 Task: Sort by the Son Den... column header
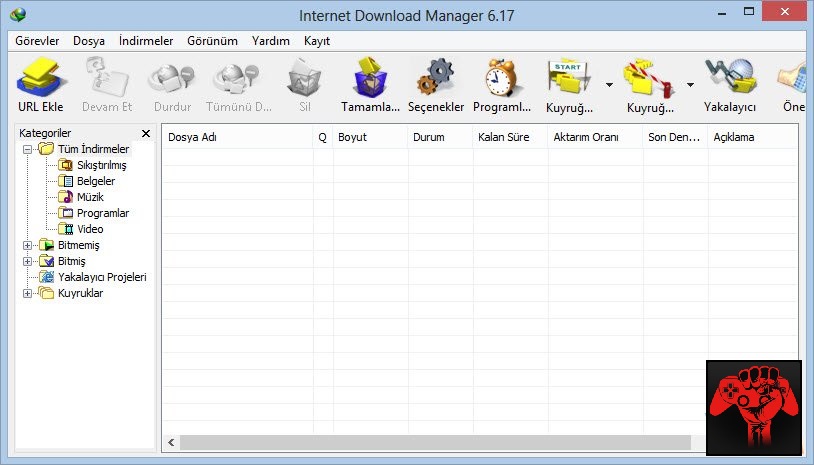675,138
